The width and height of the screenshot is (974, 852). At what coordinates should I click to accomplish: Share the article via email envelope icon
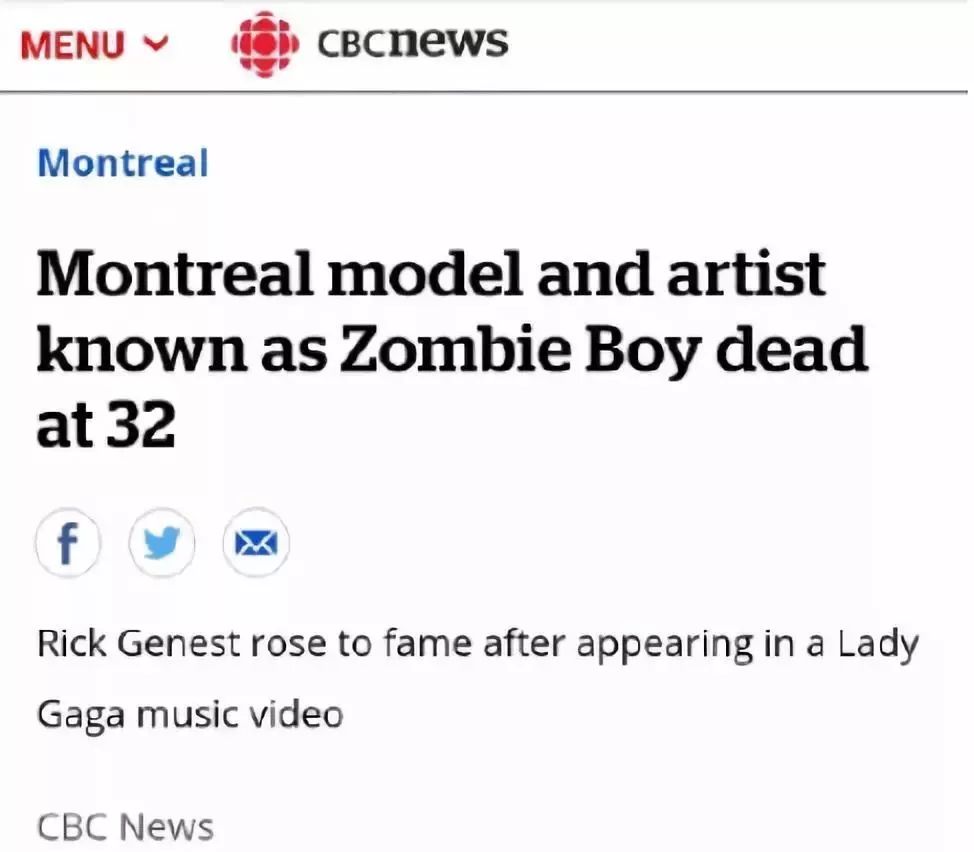[x=256, y=543]
